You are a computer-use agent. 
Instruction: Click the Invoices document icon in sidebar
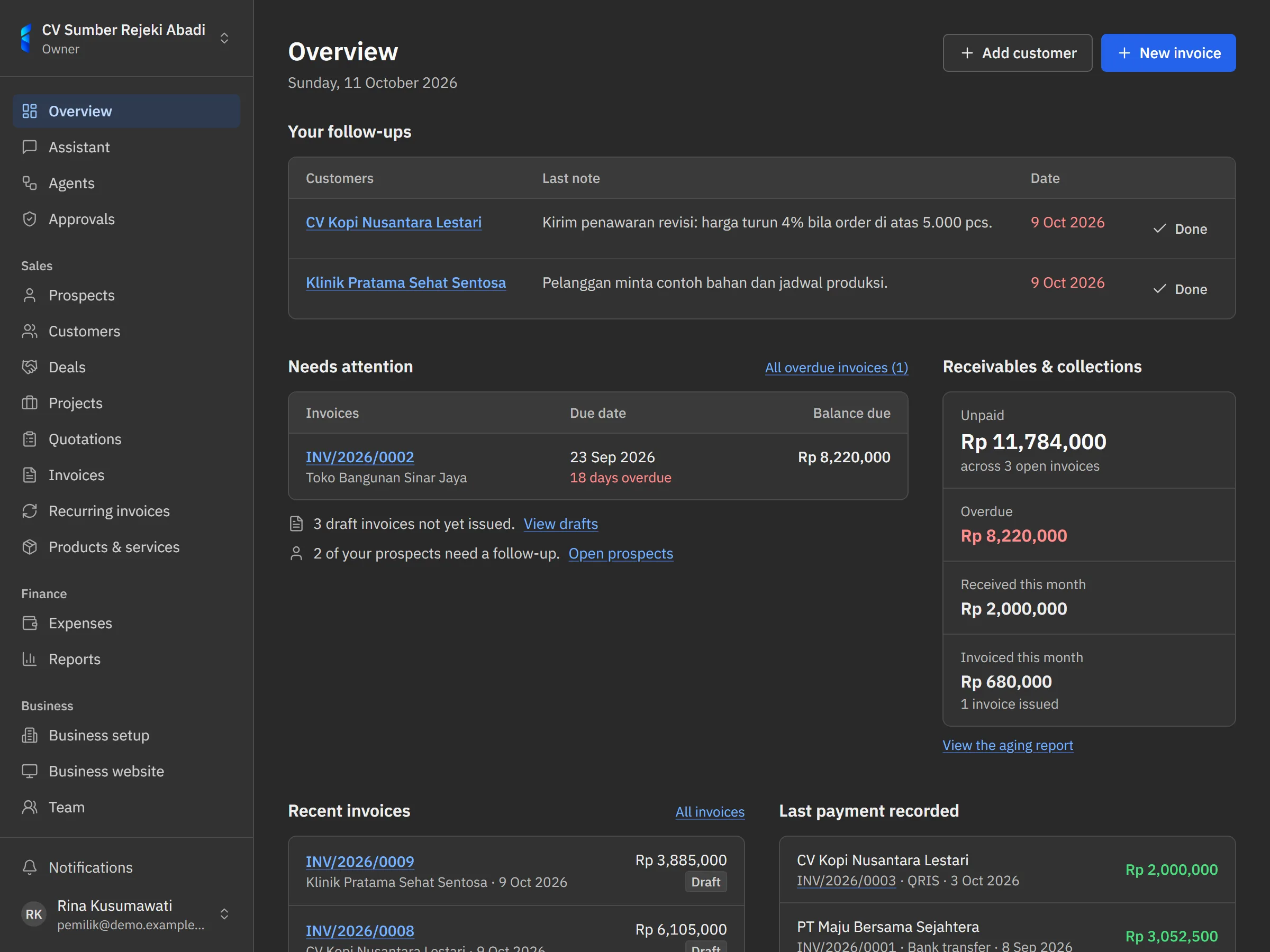pyautogui.click(x=29, y=475)
